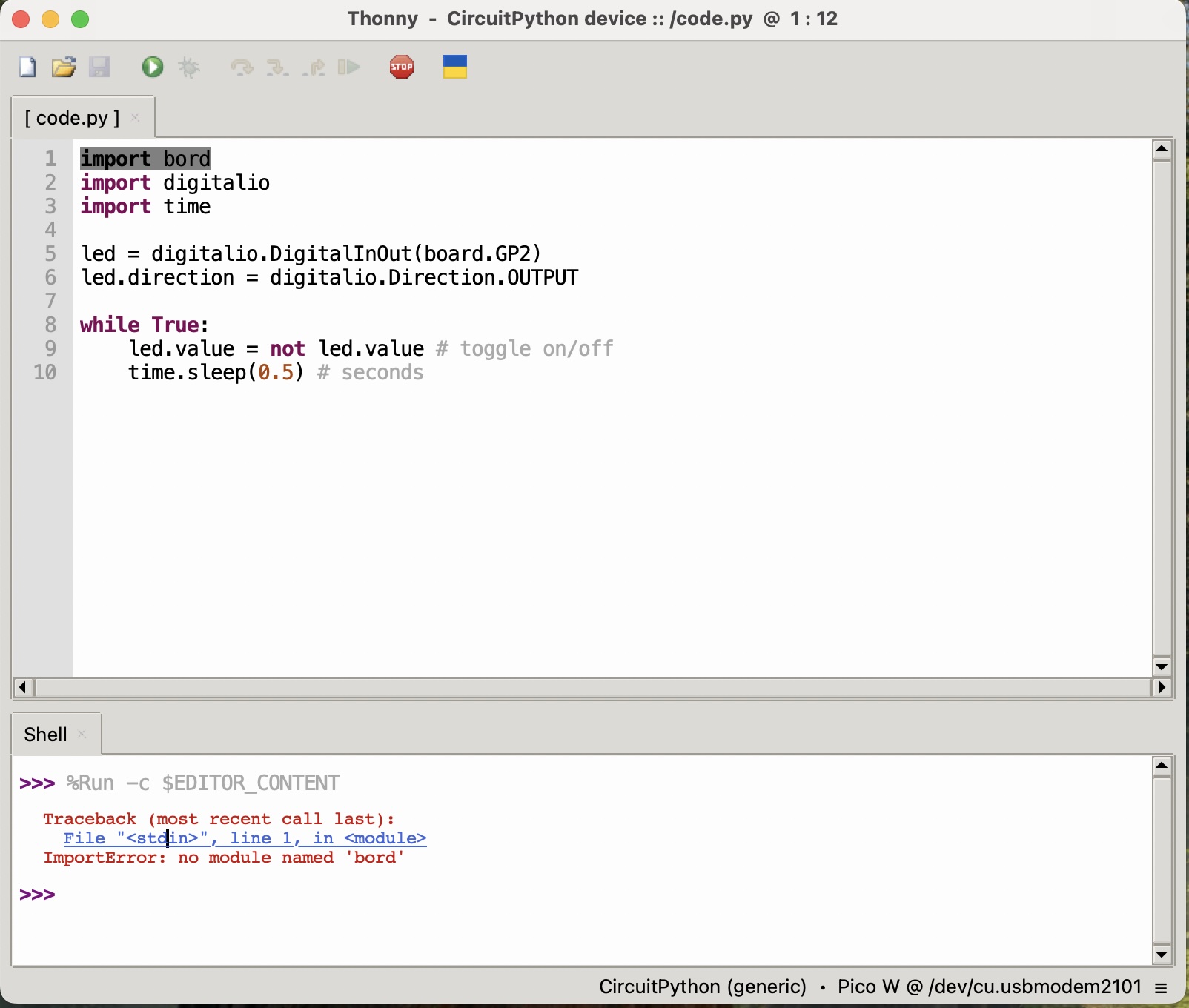Start debugging the script

pos(189,67)
